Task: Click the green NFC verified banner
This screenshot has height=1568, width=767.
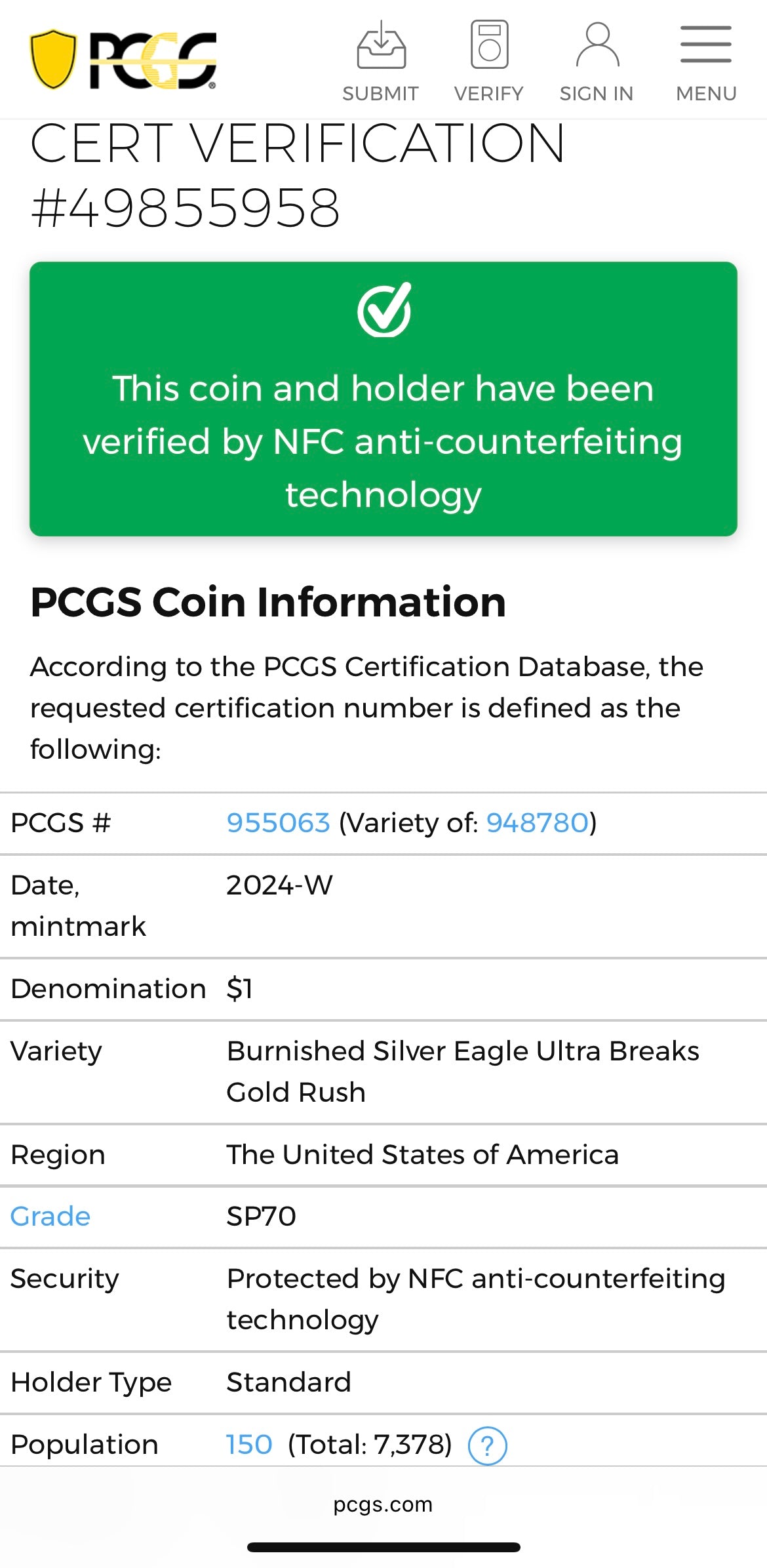Action: click(383, 439)
